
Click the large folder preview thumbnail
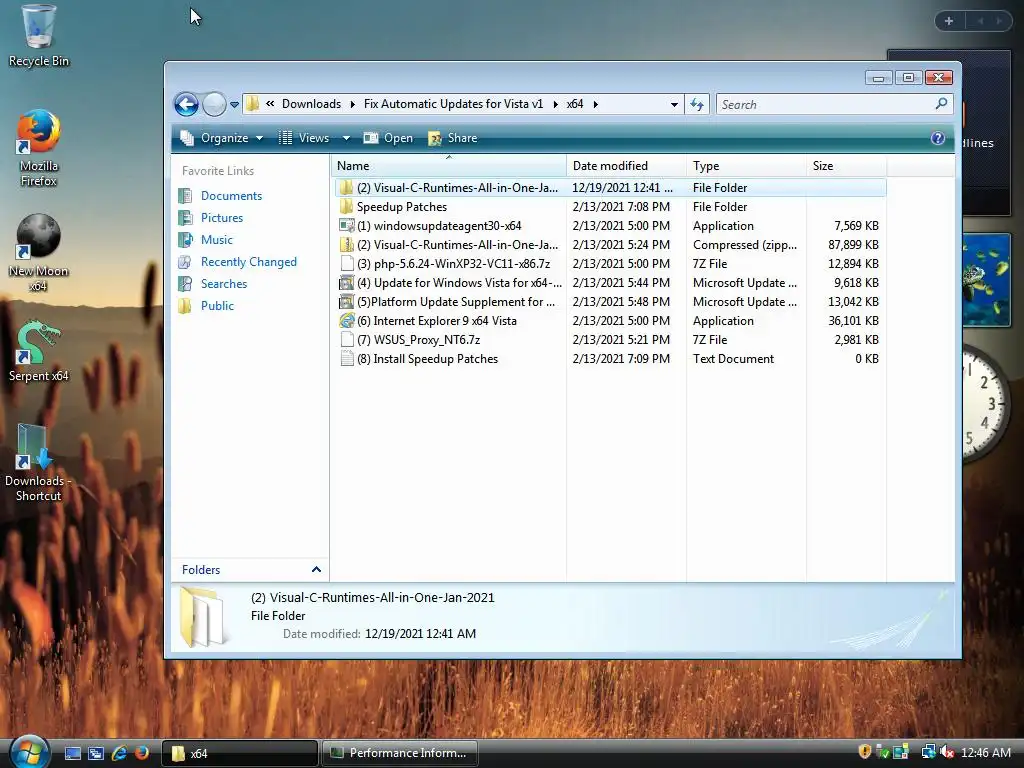(x=202, y=616)
